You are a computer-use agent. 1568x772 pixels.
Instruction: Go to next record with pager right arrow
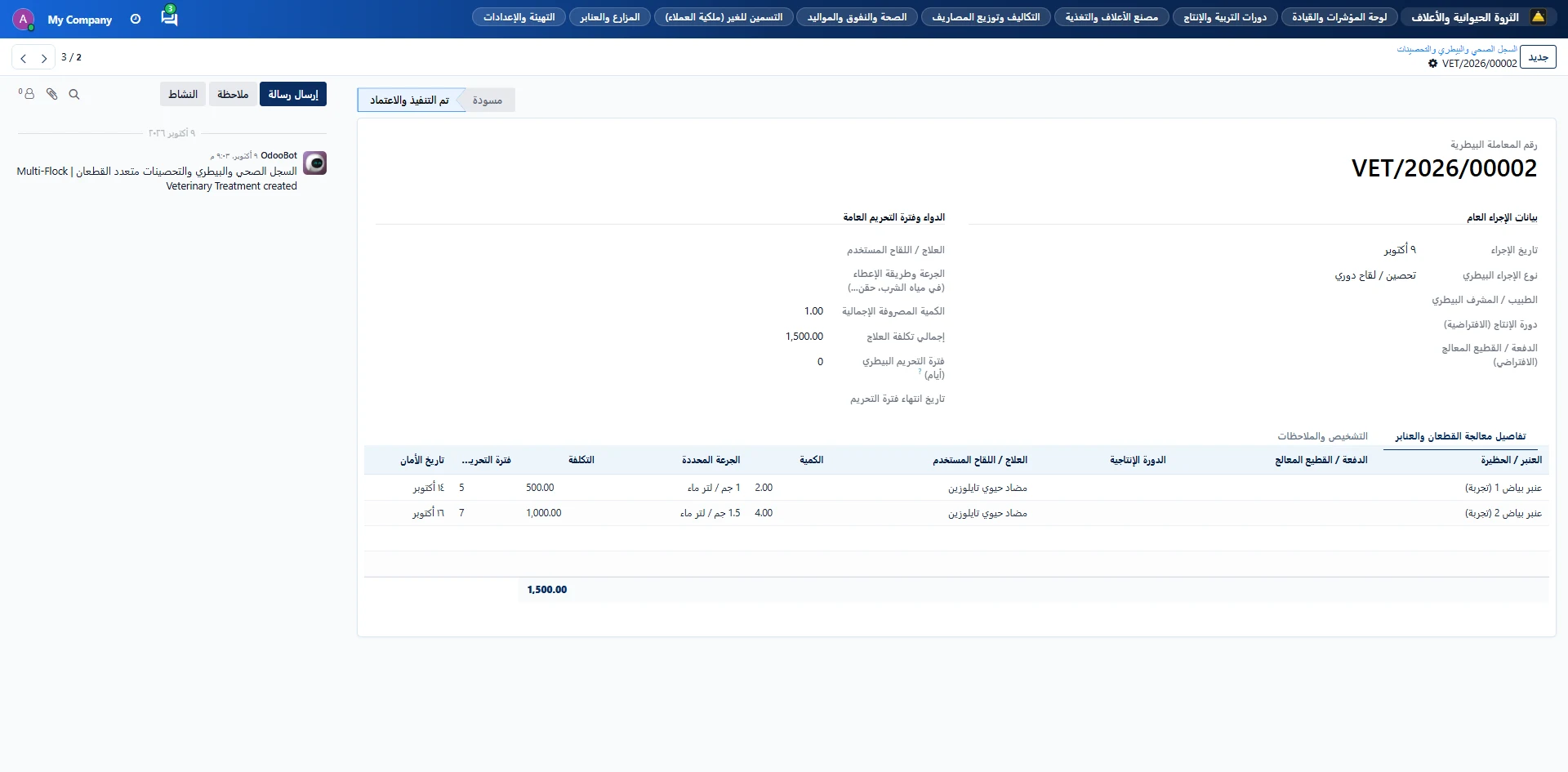tap(44, 58)
